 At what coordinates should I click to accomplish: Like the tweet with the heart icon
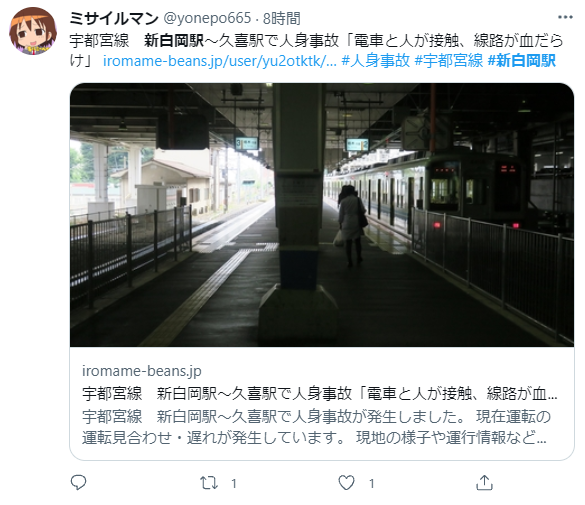[x=346, y=483]
